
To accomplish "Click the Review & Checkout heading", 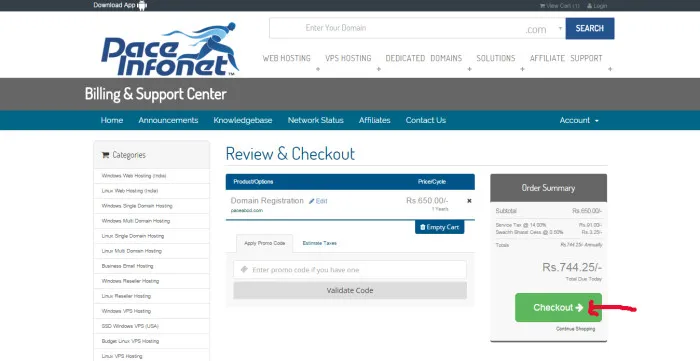I will (290, 154).
